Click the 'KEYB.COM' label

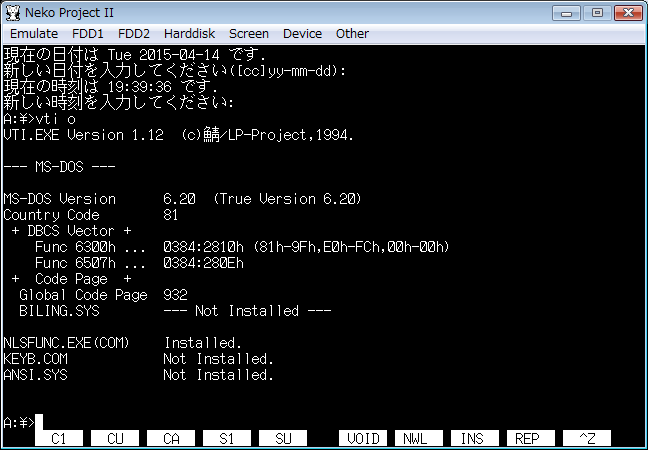coord(36,359)
